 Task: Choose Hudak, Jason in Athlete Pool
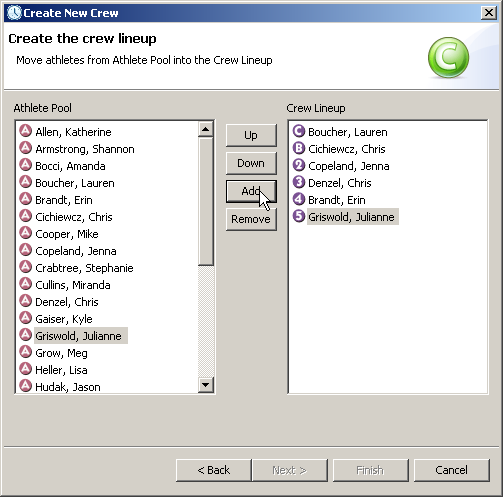68,387
